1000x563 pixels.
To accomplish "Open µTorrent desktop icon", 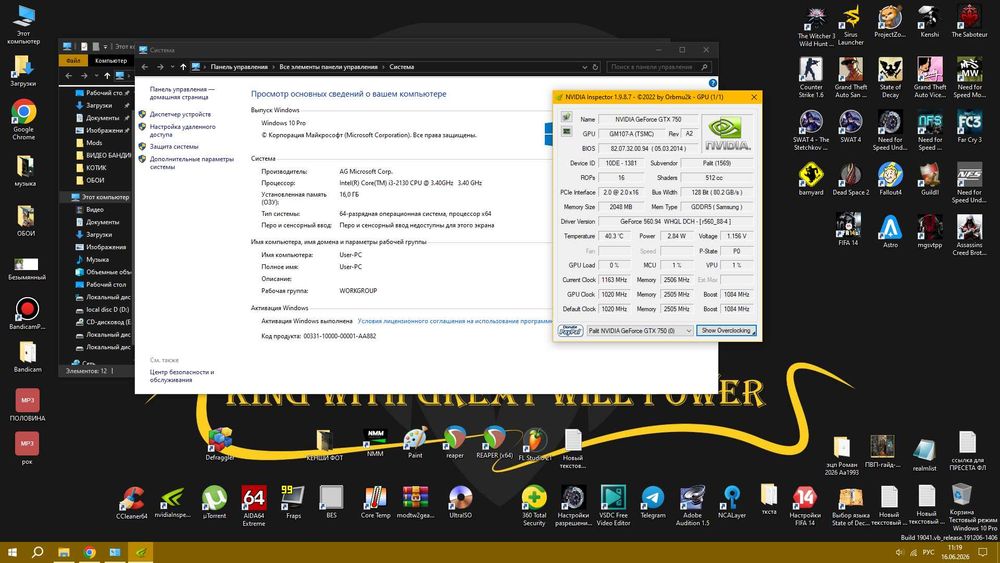I will tap(214, 502).
